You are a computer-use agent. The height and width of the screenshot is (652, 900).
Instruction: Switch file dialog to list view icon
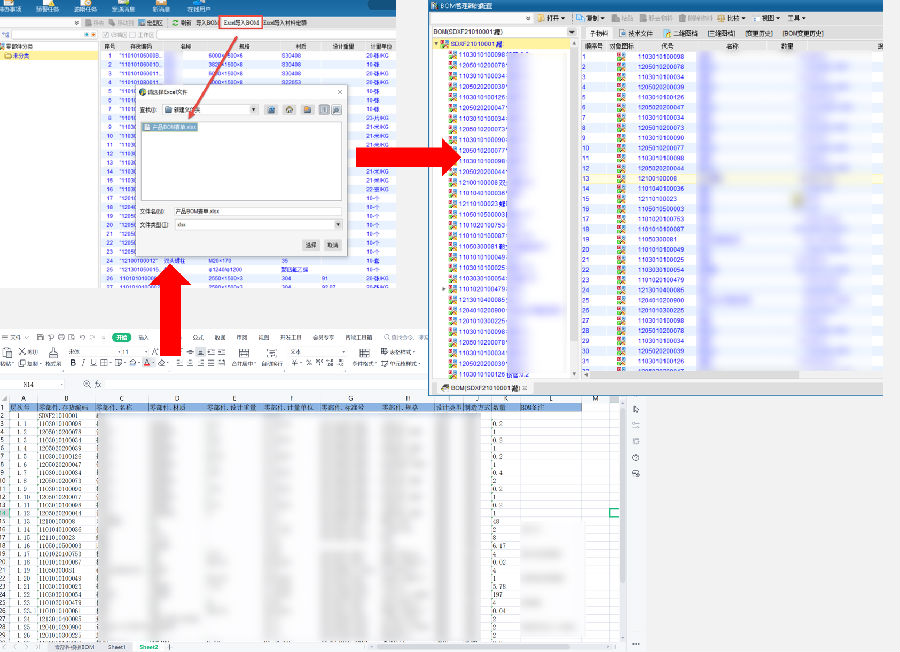click(x=323, y=109)
